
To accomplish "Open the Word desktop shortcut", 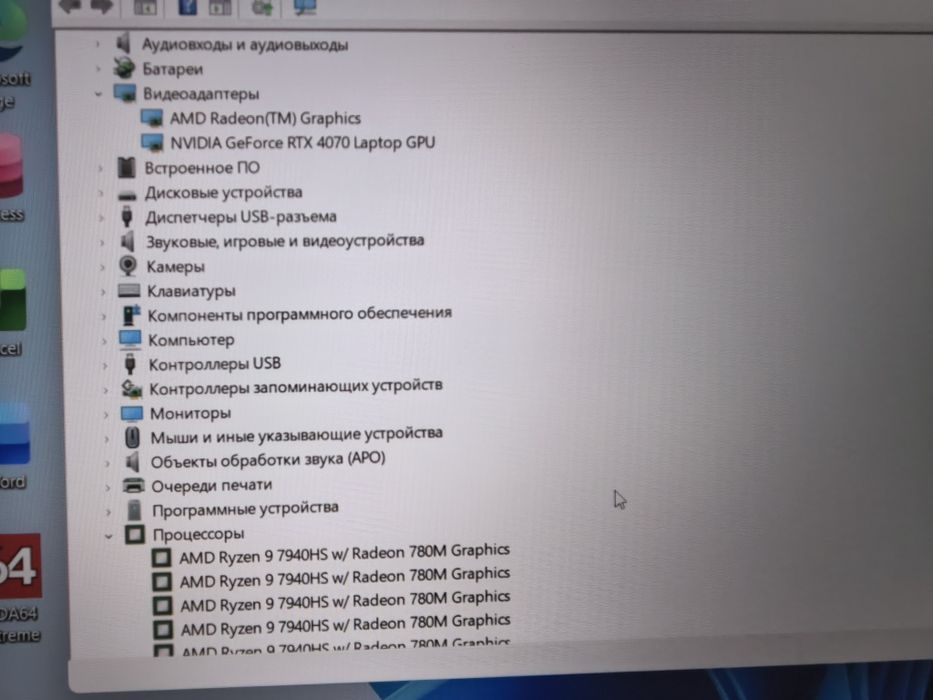I will click(x=14, y=446).
